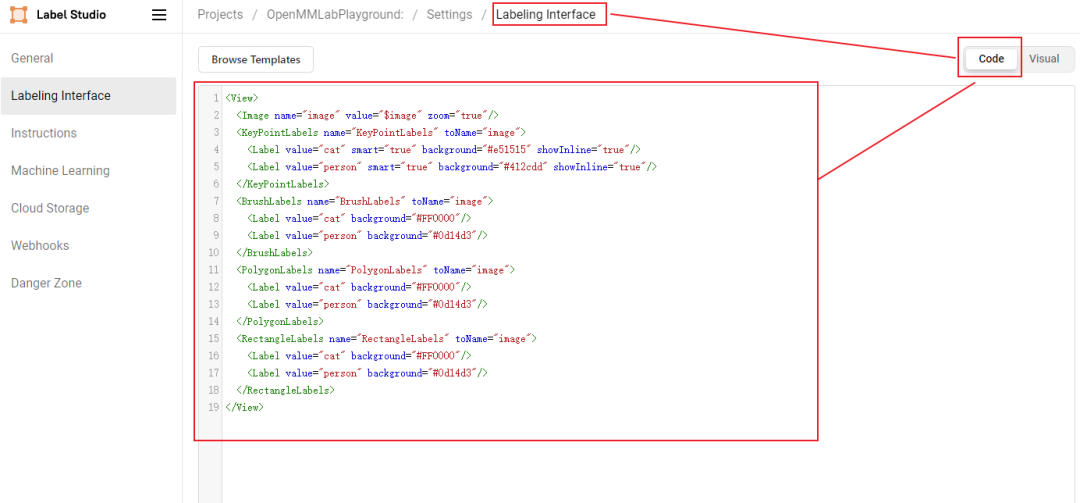Click the BrushLabels opening tag line
This screenshot has width=1080, height=503.
coord(364,201)
